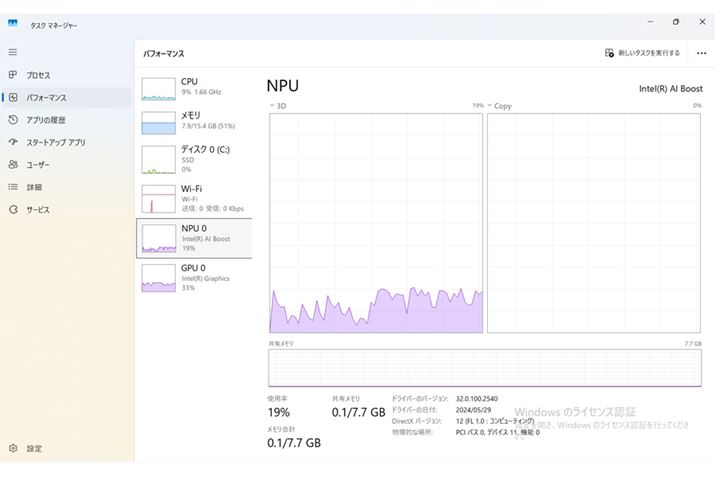
Task: Click the 設定 gear icon
Action: 13,448
